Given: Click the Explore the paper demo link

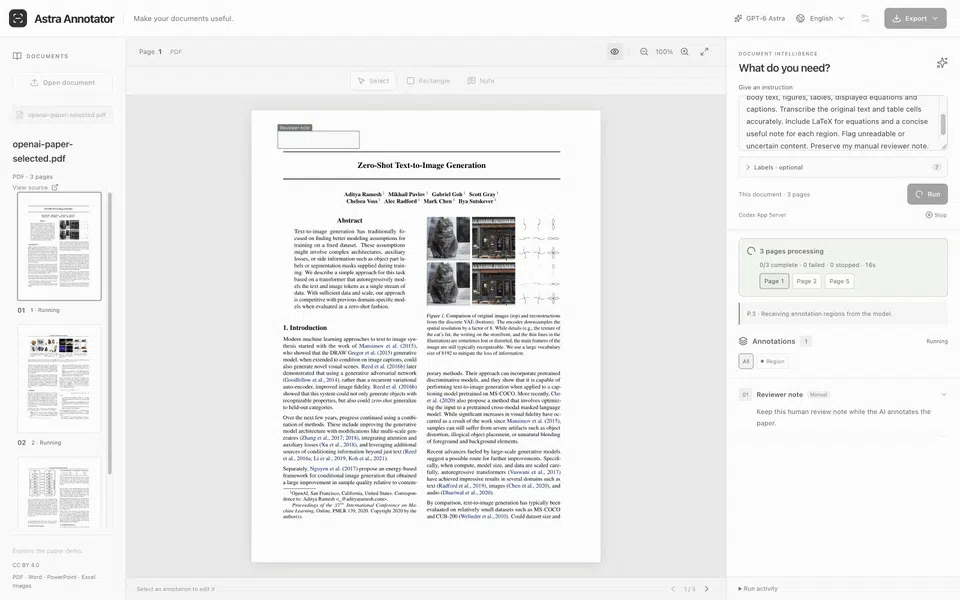Looking at the screenshot, I should point(47,550).
